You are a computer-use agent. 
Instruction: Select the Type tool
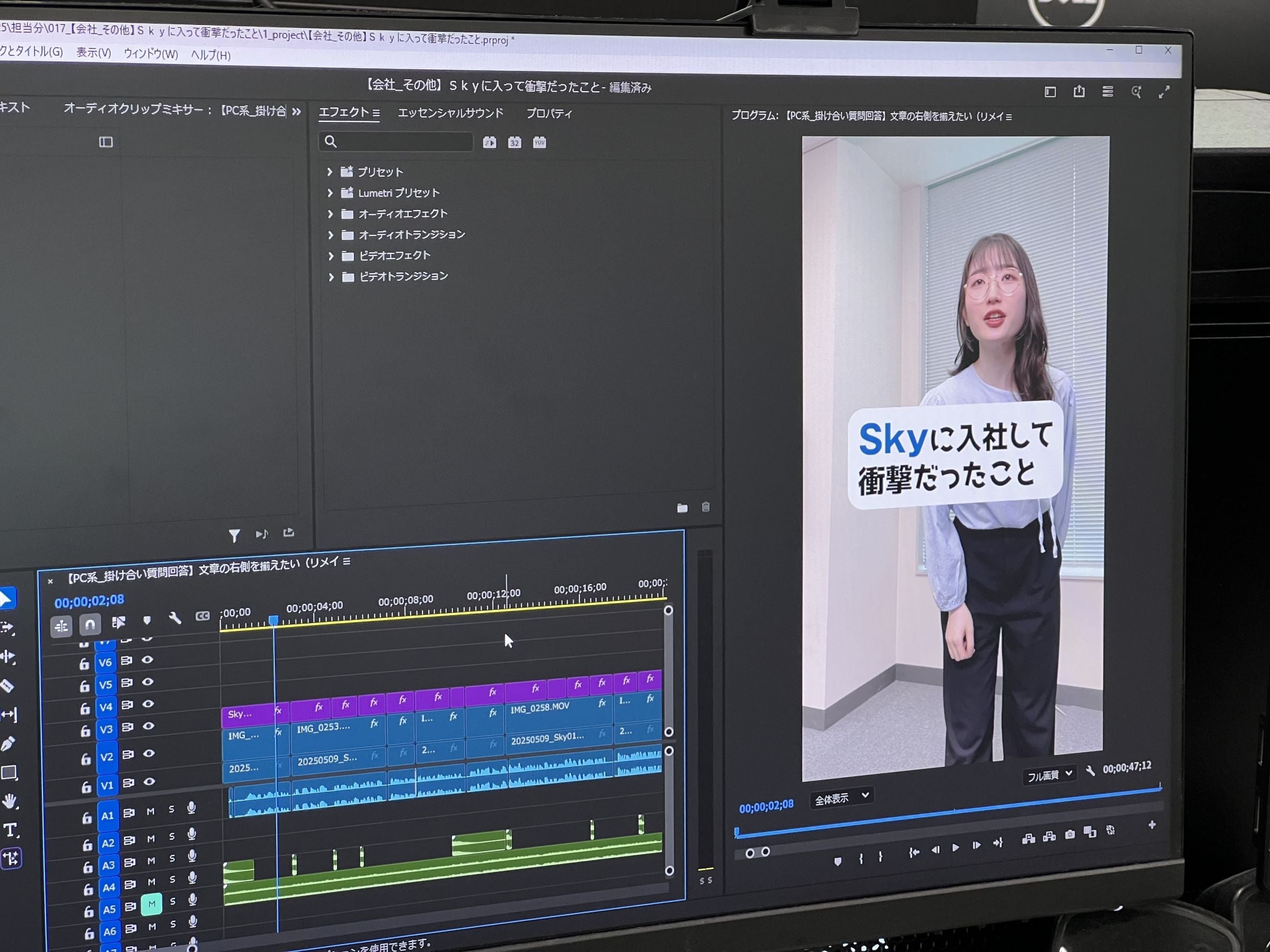(11, 830)
